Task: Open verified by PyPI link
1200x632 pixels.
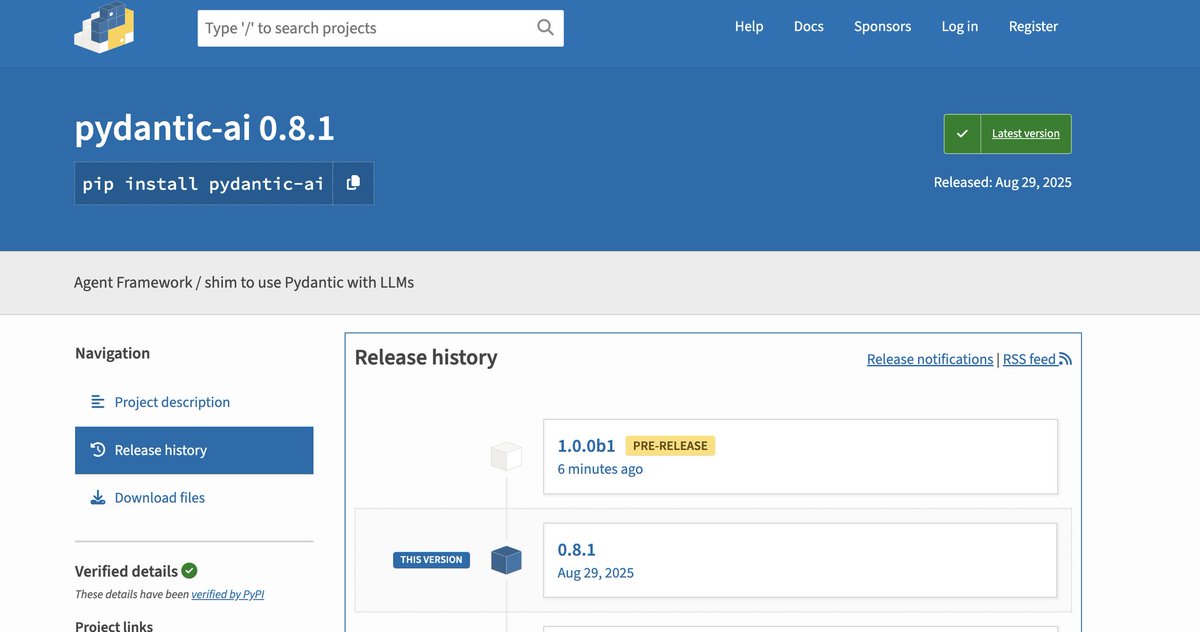Action: [x=228, y=594]
